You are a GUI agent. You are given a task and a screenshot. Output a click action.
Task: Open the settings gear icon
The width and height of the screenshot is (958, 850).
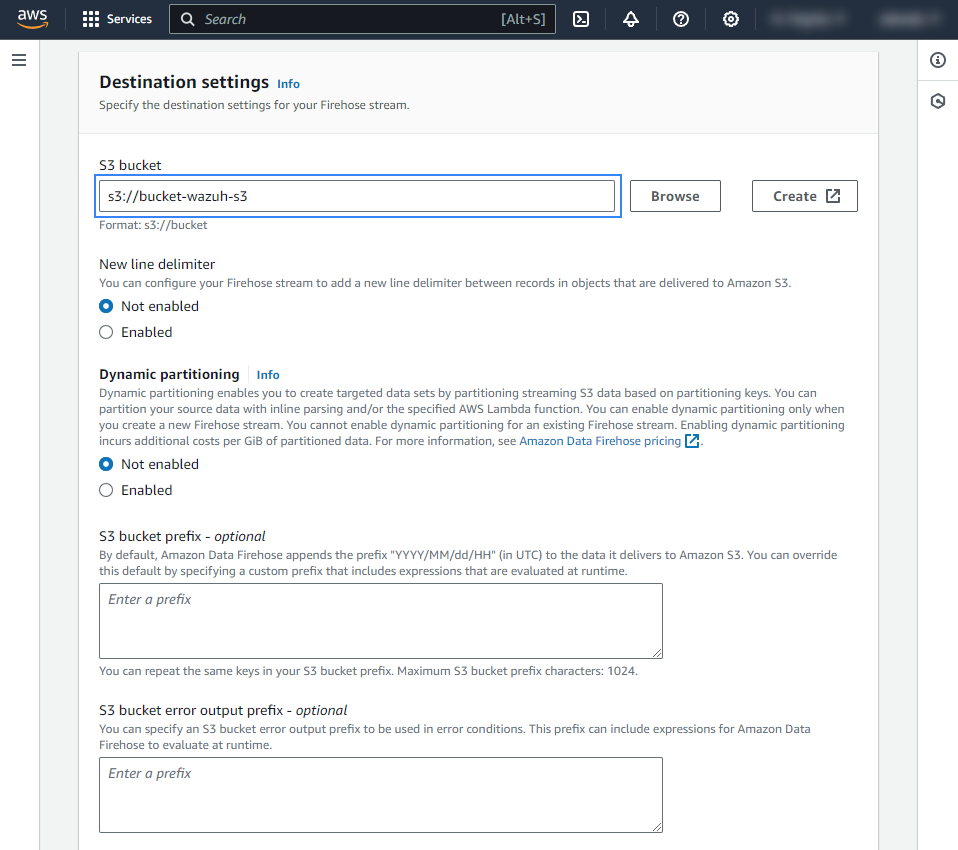(x=731, y=19)
